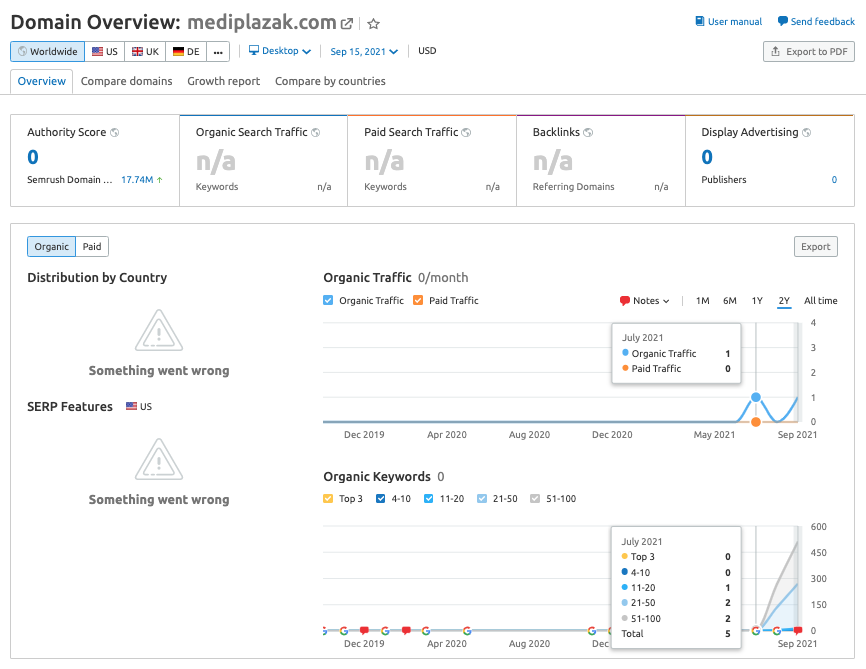The height and width of the screenshot is (669, 866).
Task: Click the blue July 2021 organic traffic point
Action: [756, 397]
